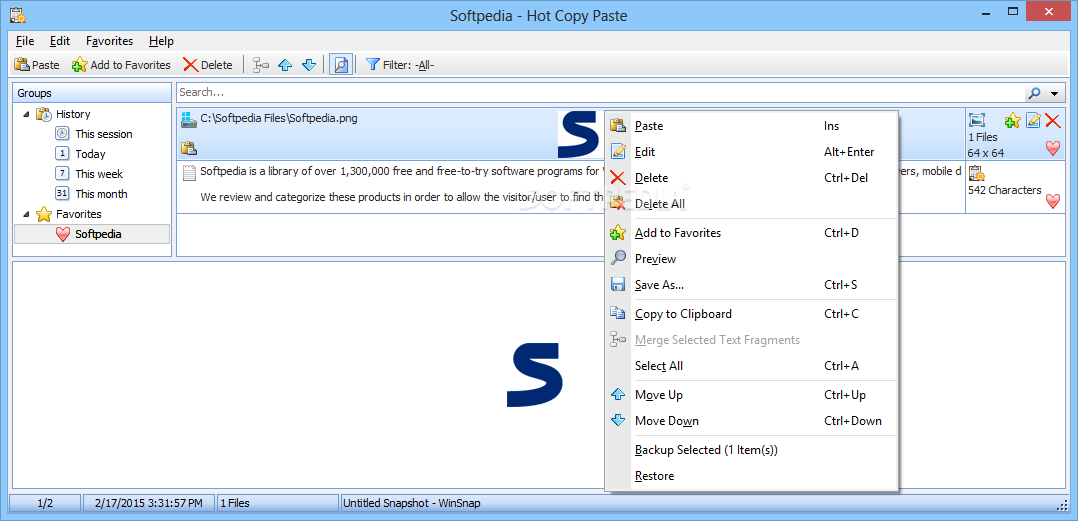Select Today in the History group
Viewport: 1078px width, 521px height.
tap(90, 154)
